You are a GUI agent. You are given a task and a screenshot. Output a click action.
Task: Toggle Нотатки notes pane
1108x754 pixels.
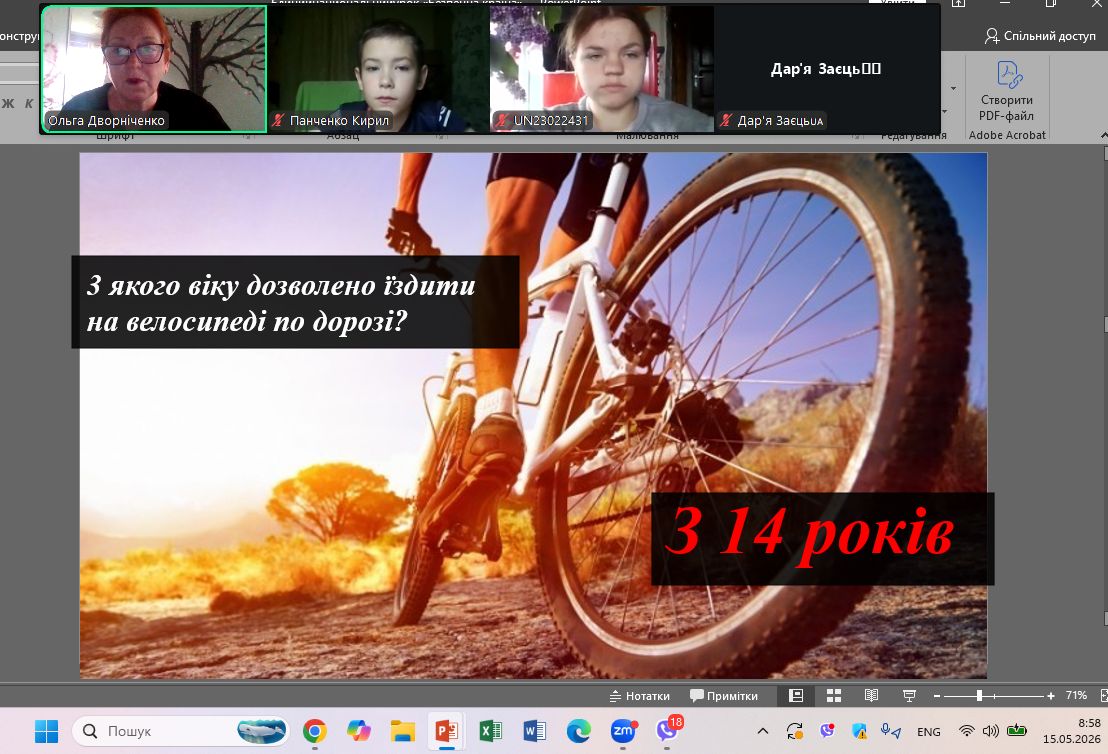pos(640,696)
